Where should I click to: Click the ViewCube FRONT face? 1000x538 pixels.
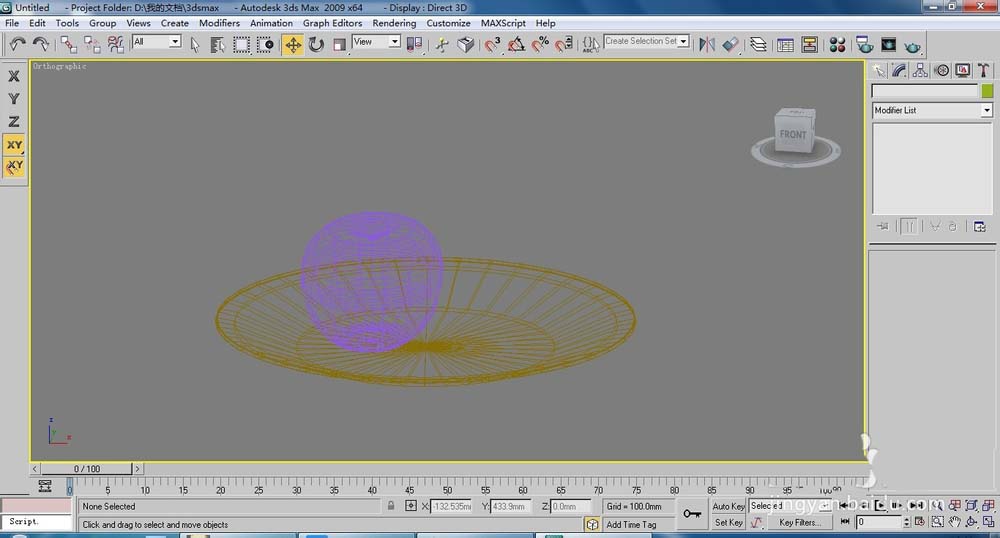coord(793,134)
